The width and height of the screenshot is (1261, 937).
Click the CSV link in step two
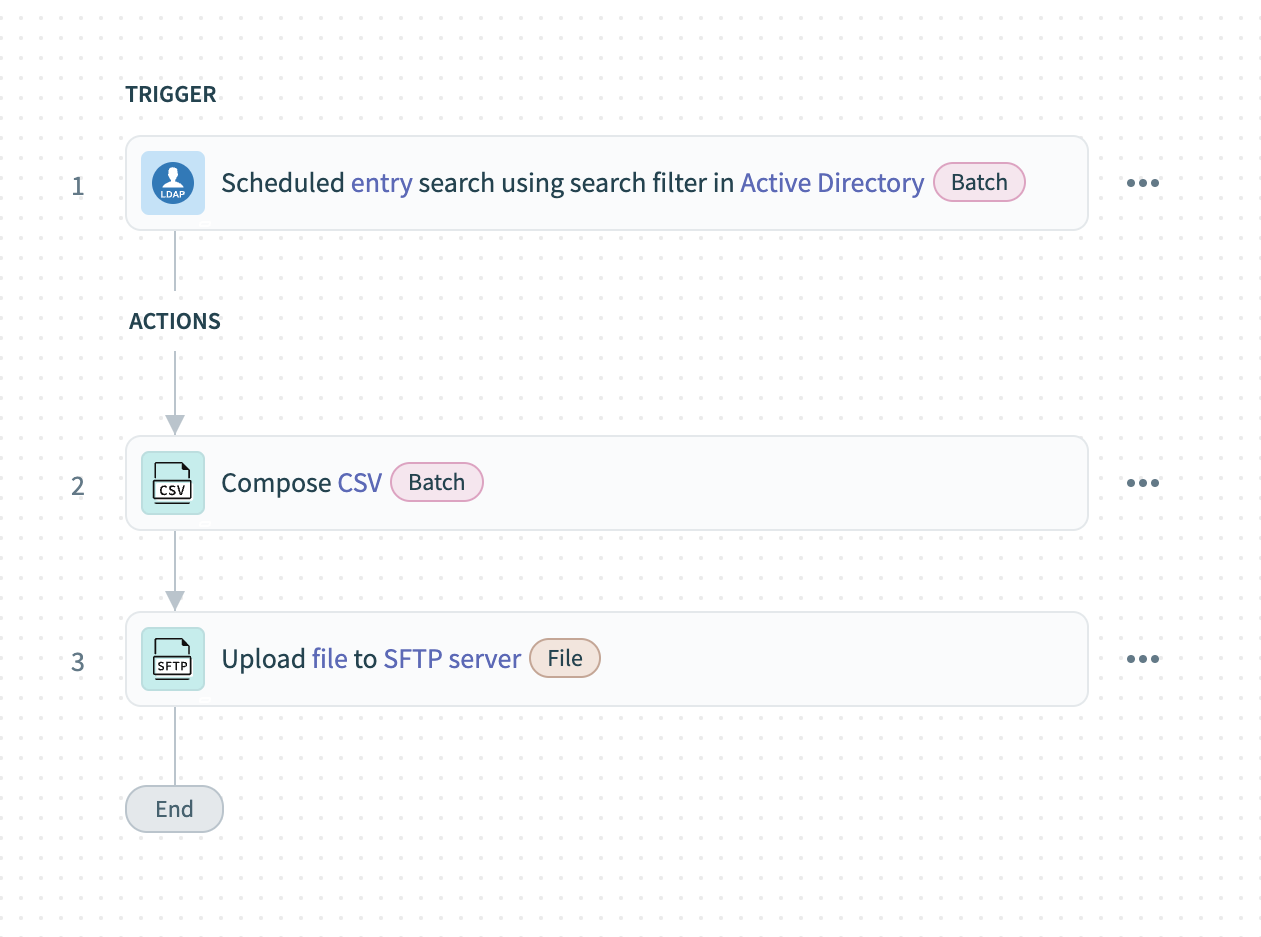[361, 483]
